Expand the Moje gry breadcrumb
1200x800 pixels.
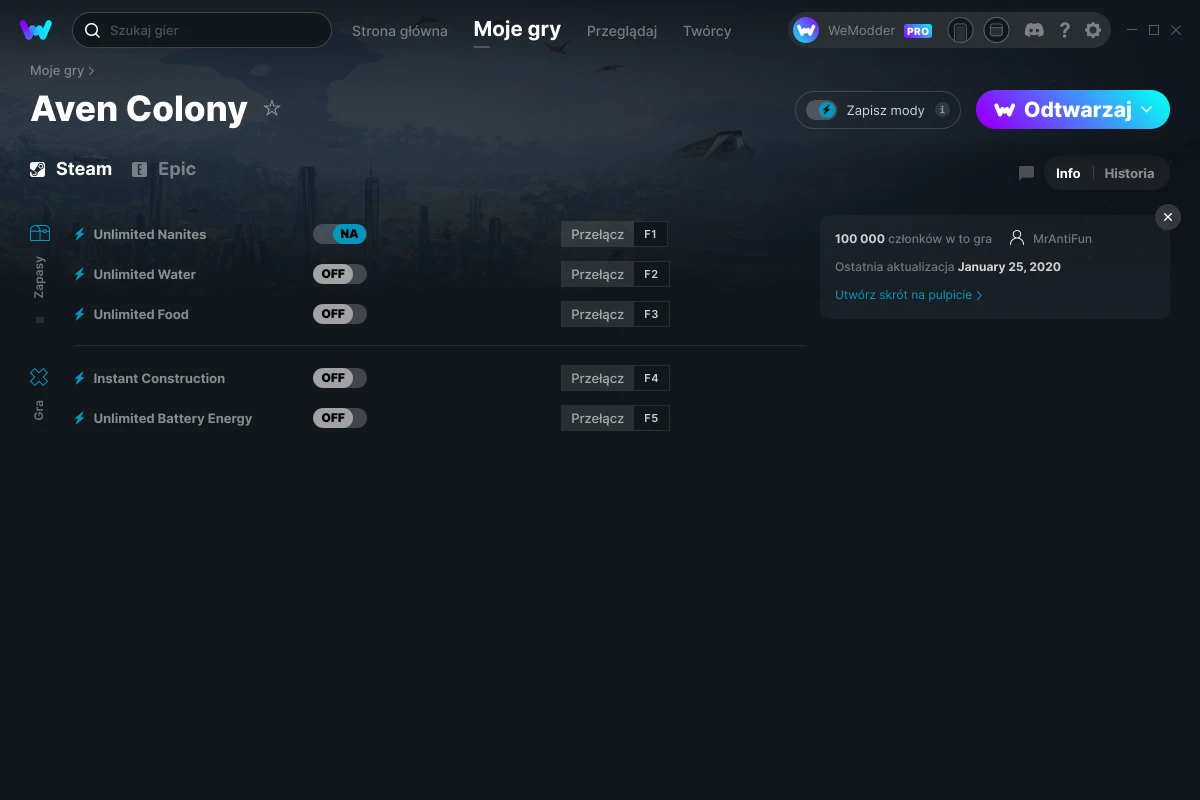click(x=62, y=71)
